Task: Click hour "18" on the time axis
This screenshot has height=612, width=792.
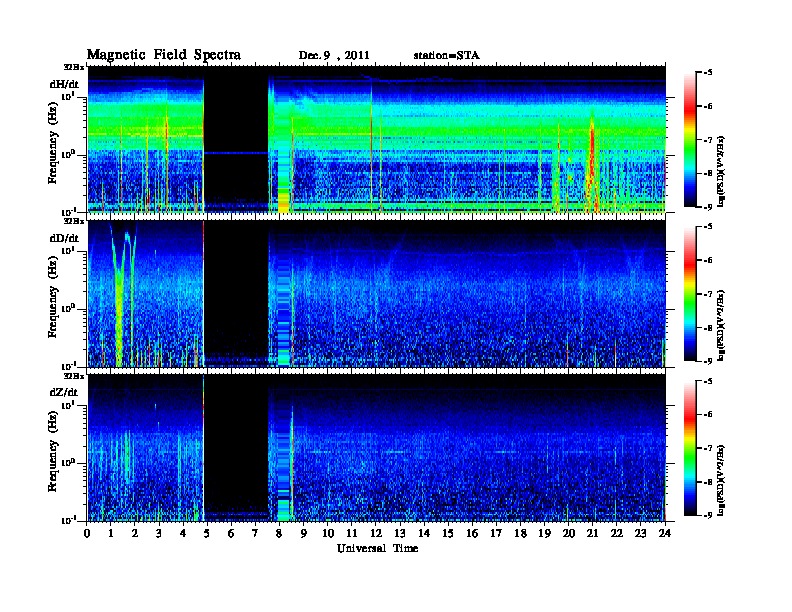Action: click(521, 533)
